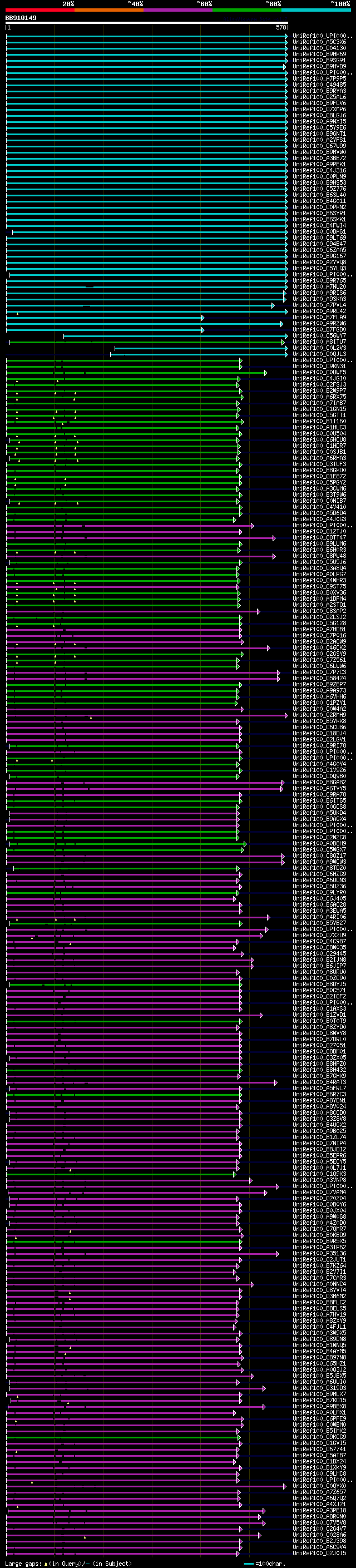The height and width of the screenshot is (1568, 356).
Task: Open hit UniRef100_B9HK69
Action: click(x=319, y=54)
